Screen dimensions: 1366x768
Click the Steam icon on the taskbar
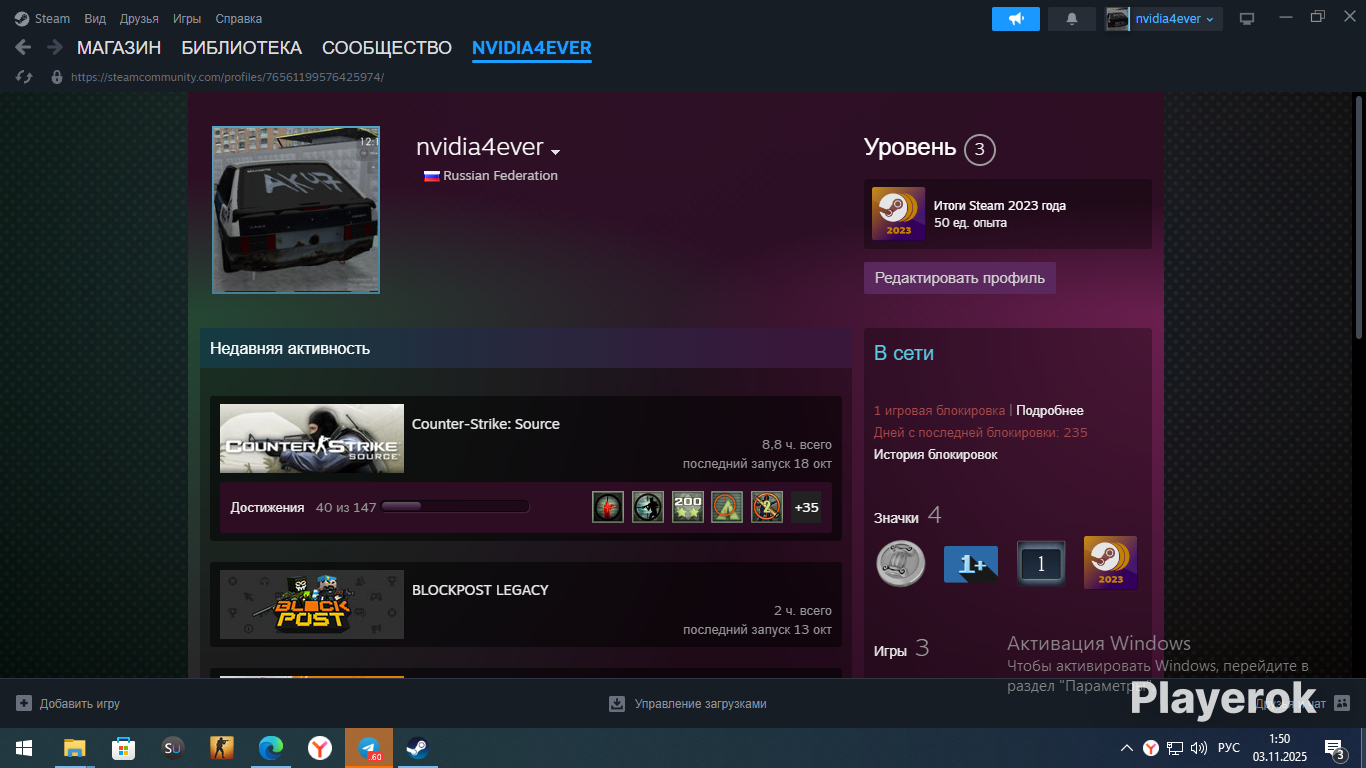(x=418, y=748)
